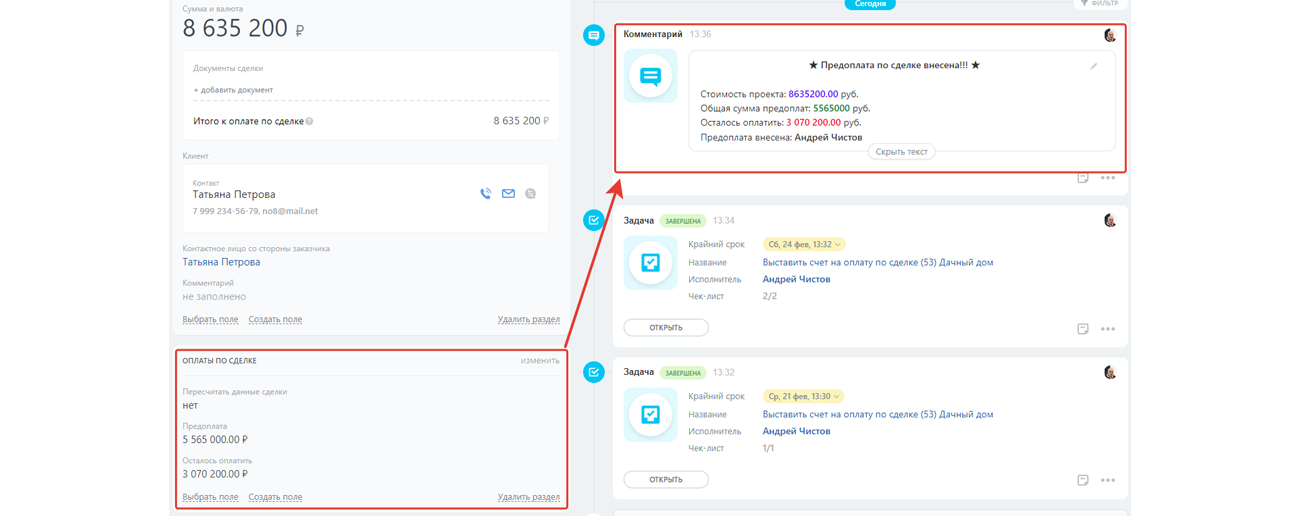Open the Фильтр timeline filter
The height and width of the screenshot is (516, 1300).
coord(1098,4)
